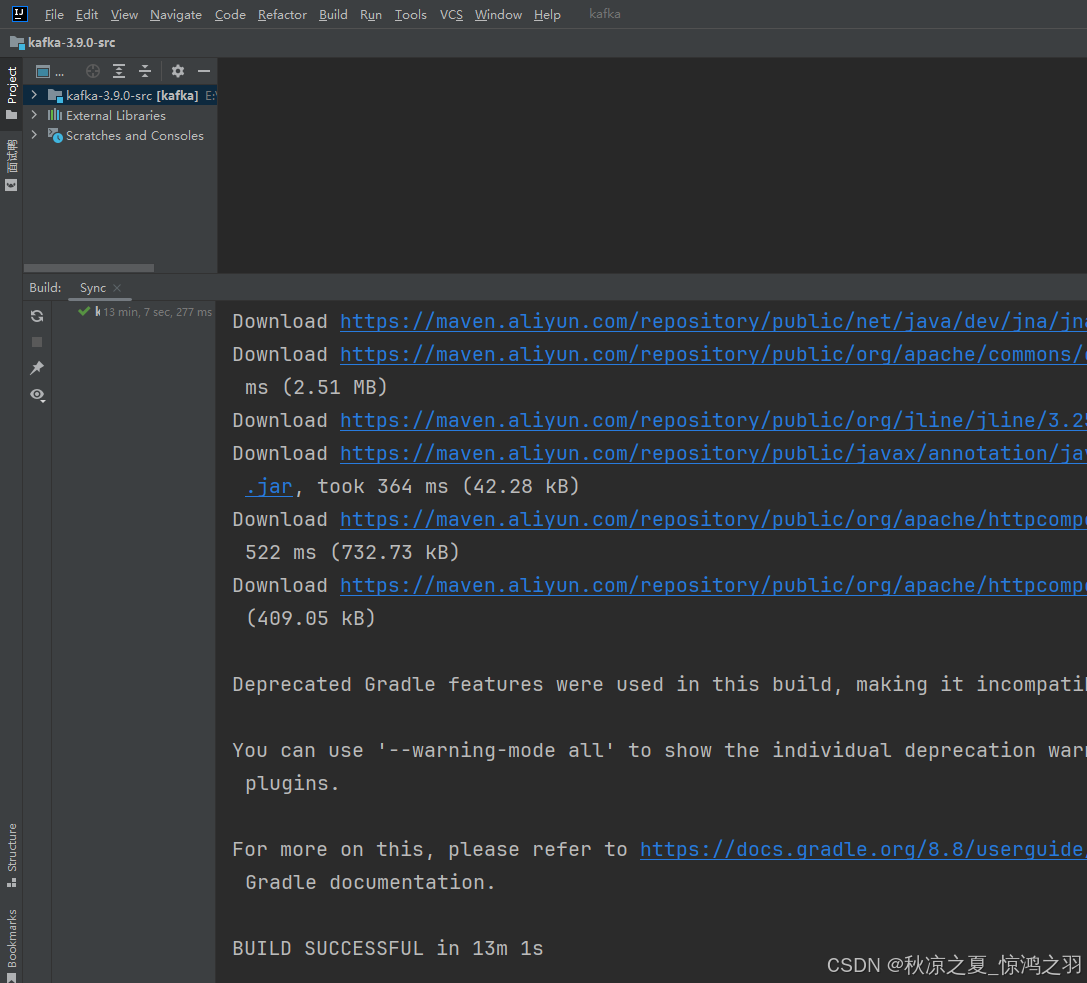Expand the kafka-3.9.0-src project node
This screenshot has height=983, width=1087.
pos(34,95)
